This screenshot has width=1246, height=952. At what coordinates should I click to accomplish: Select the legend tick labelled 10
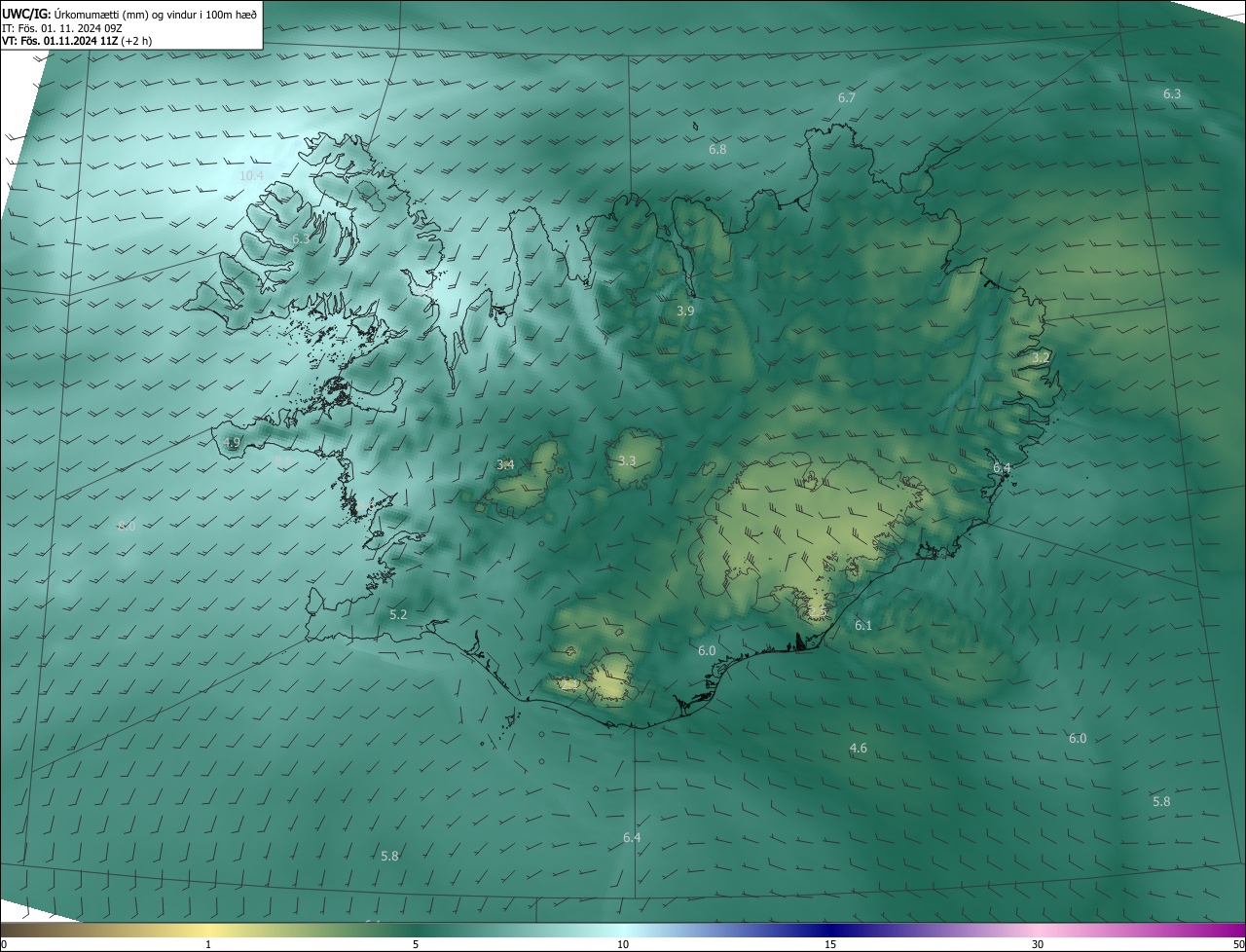(x=623, y=944)
